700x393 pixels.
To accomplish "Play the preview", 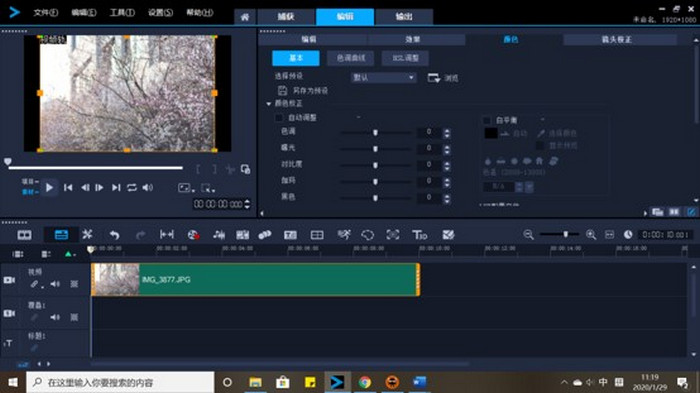I will pos(50,188).
